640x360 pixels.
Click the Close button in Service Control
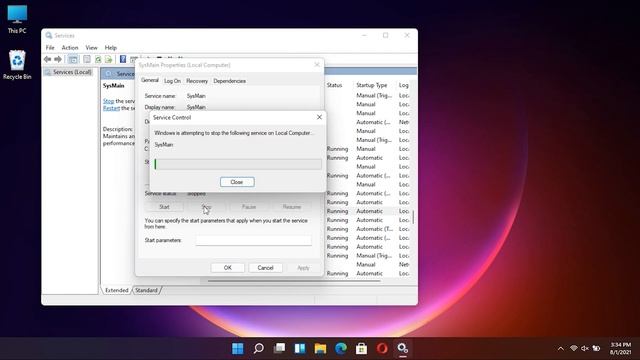(x=237, y=182)
